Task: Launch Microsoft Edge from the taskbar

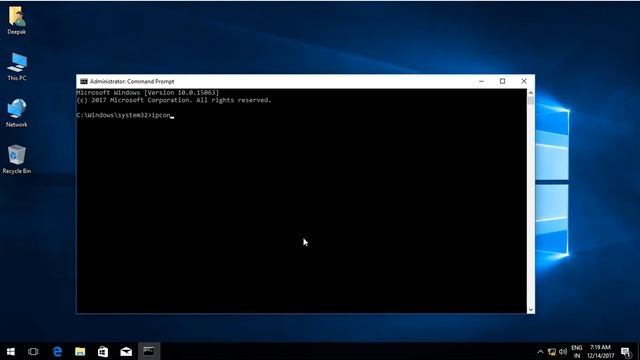Action: (x=57, y=351)
